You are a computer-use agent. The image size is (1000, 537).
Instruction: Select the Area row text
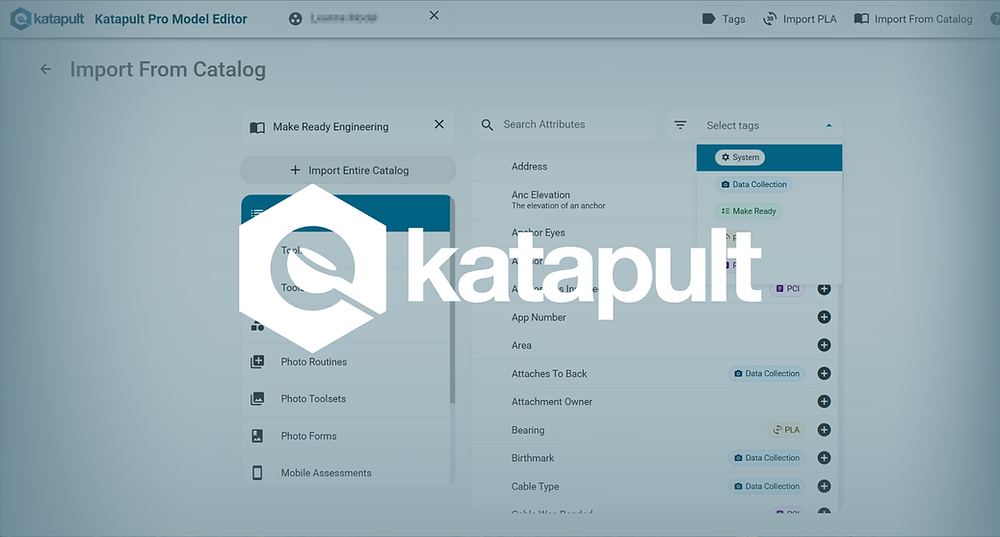521,345
